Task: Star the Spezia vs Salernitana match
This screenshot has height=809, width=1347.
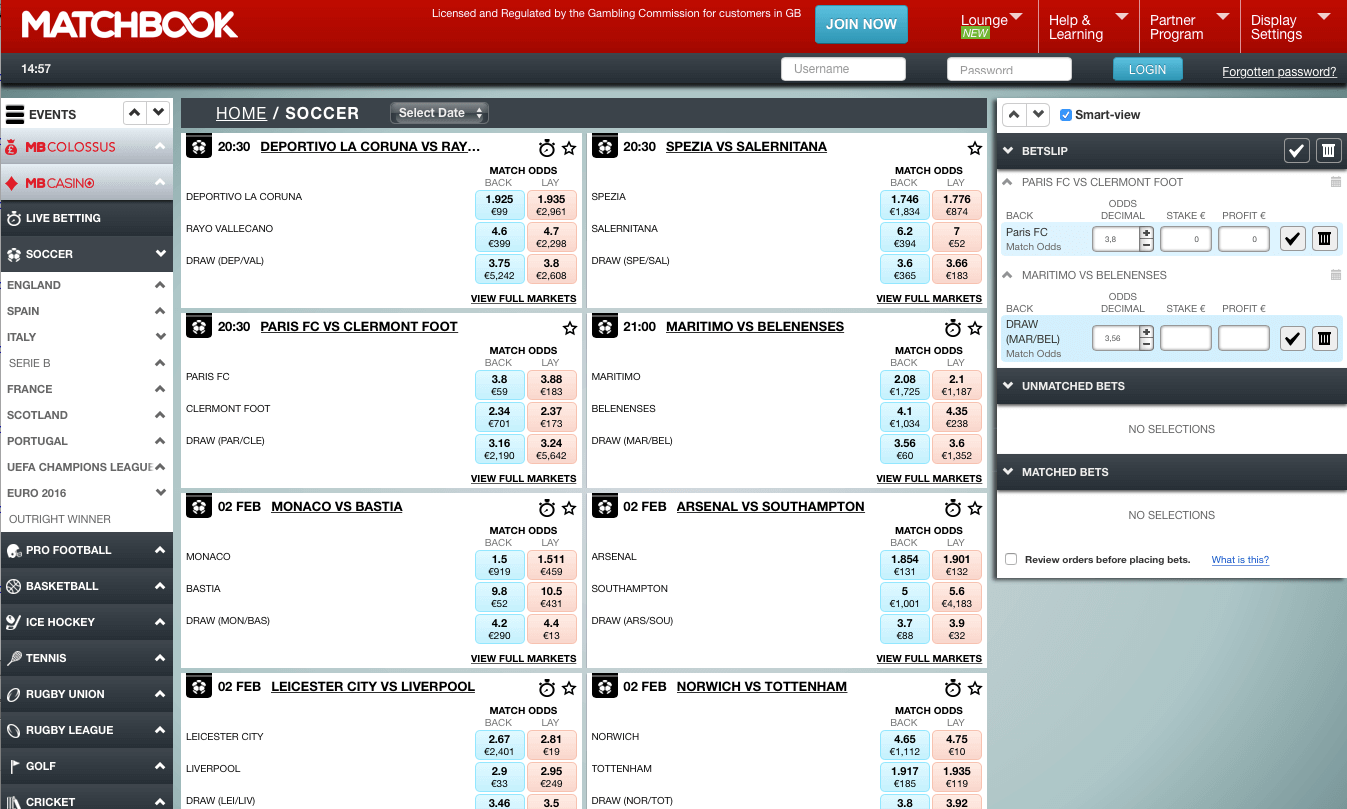Action: (x=975, y=148)
